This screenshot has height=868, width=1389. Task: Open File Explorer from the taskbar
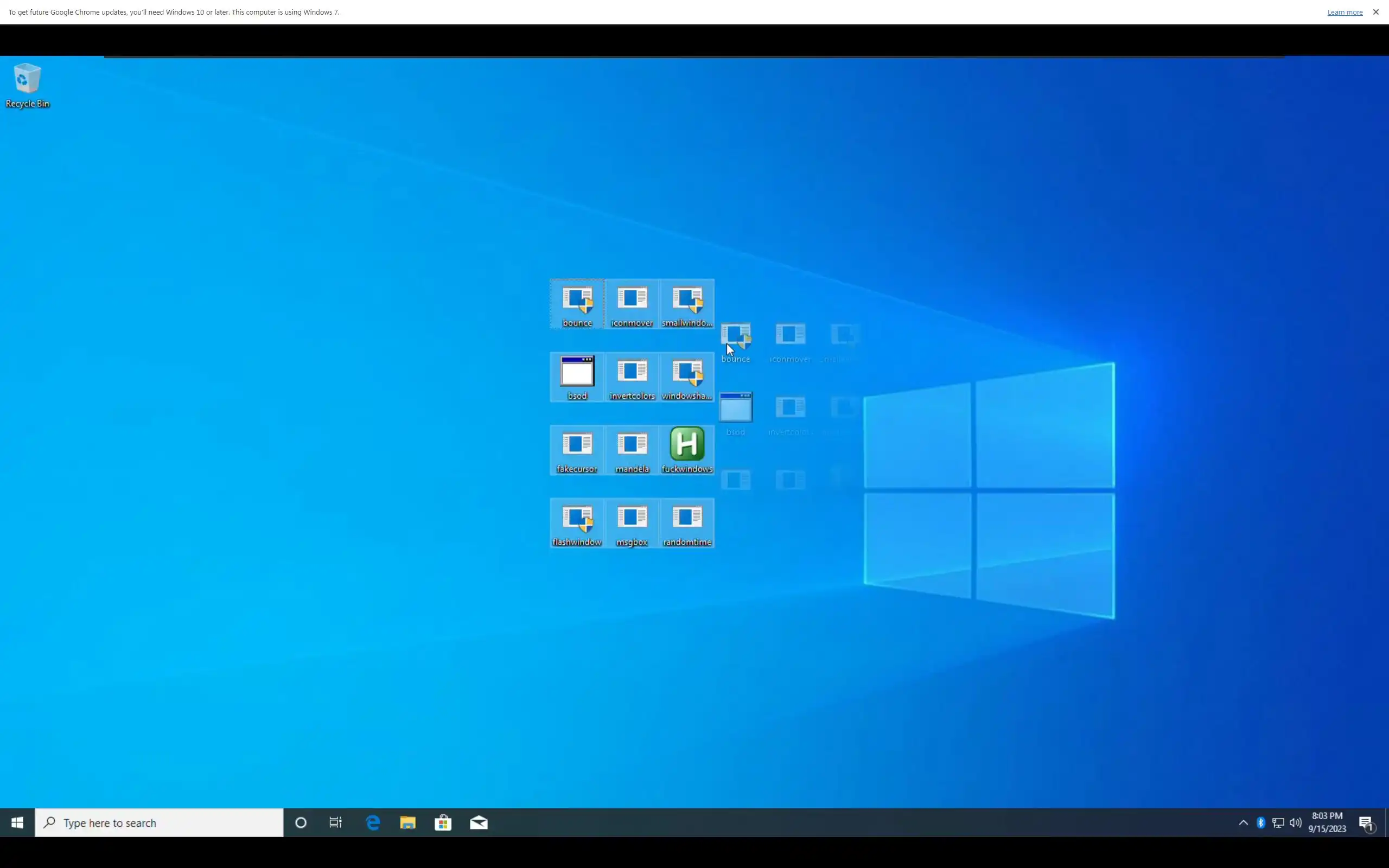pos(407,822)
